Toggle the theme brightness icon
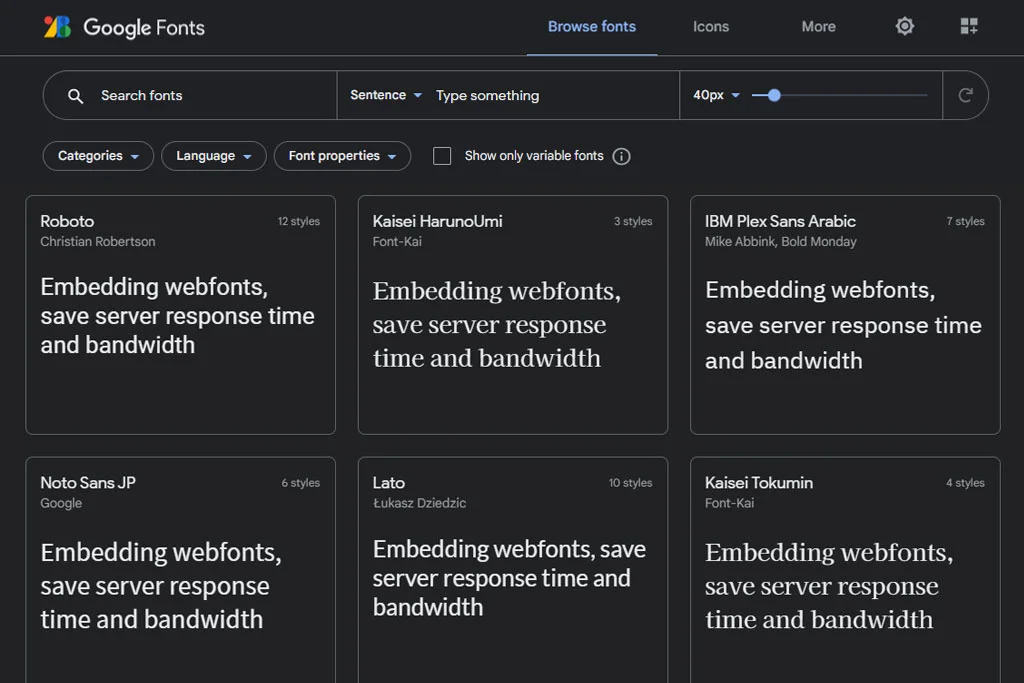Viewport: 1024px width, 683px height. coord(905,27)
